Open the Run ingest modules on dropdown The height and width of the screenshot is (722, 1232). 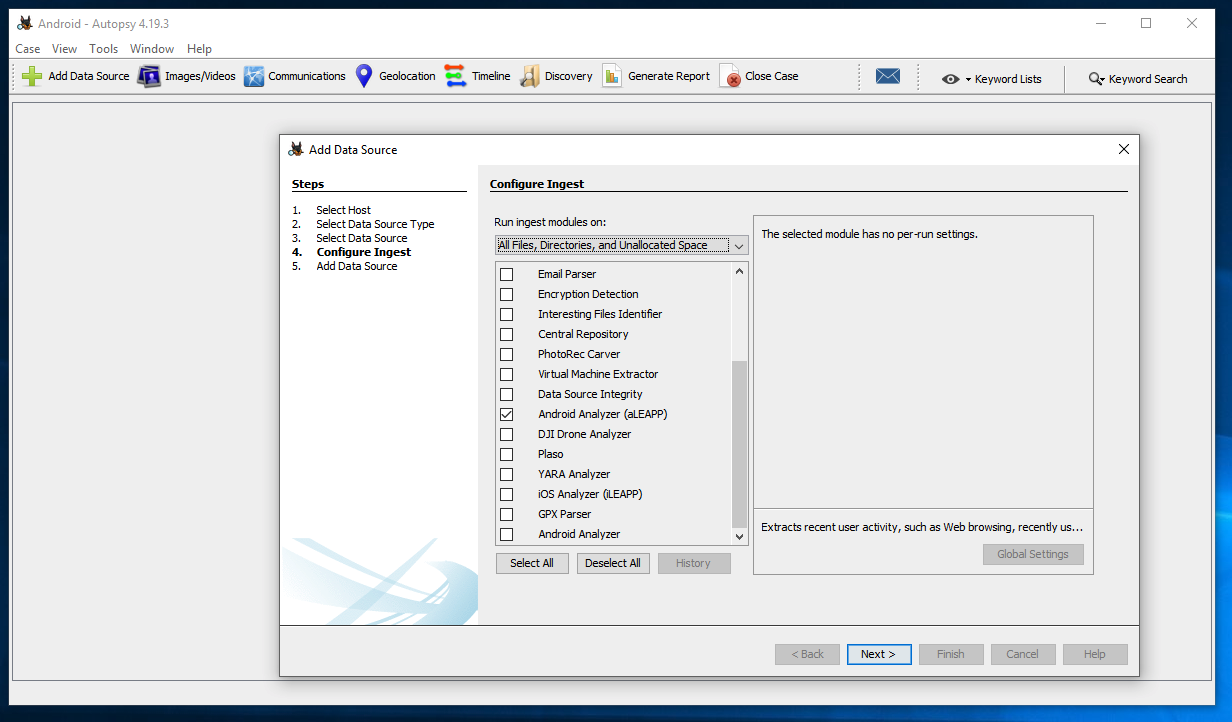(621, 245)
